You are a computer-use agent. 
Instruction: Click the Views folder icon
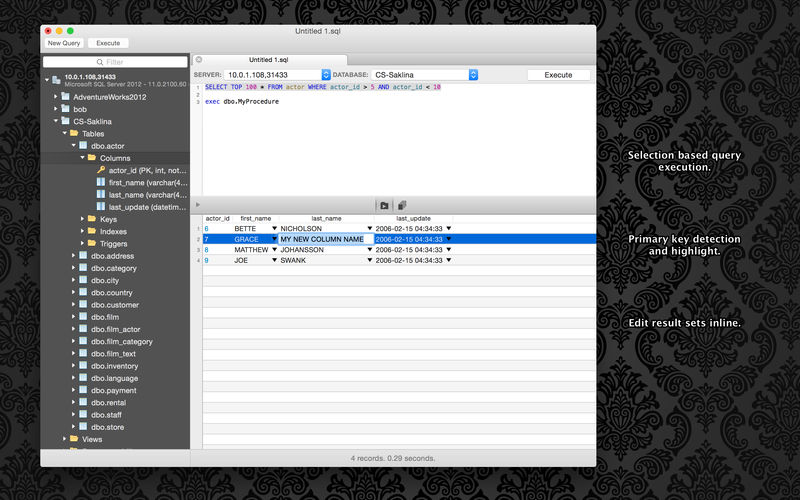click(x=74, y=439)
